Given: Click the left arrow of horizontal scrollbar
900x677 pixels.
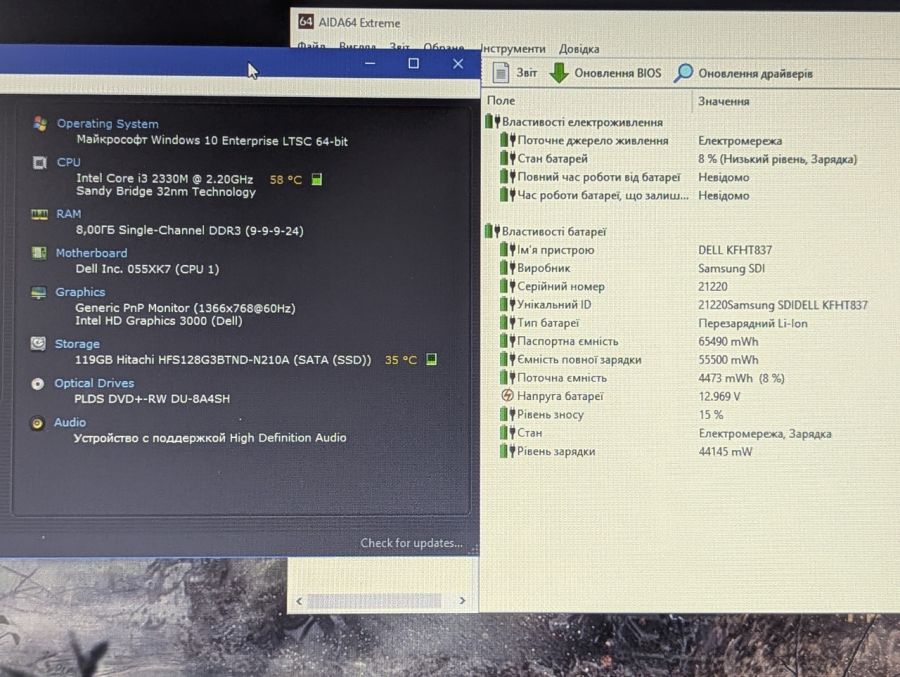Looking at the screenshot, I should click(298, 601).
